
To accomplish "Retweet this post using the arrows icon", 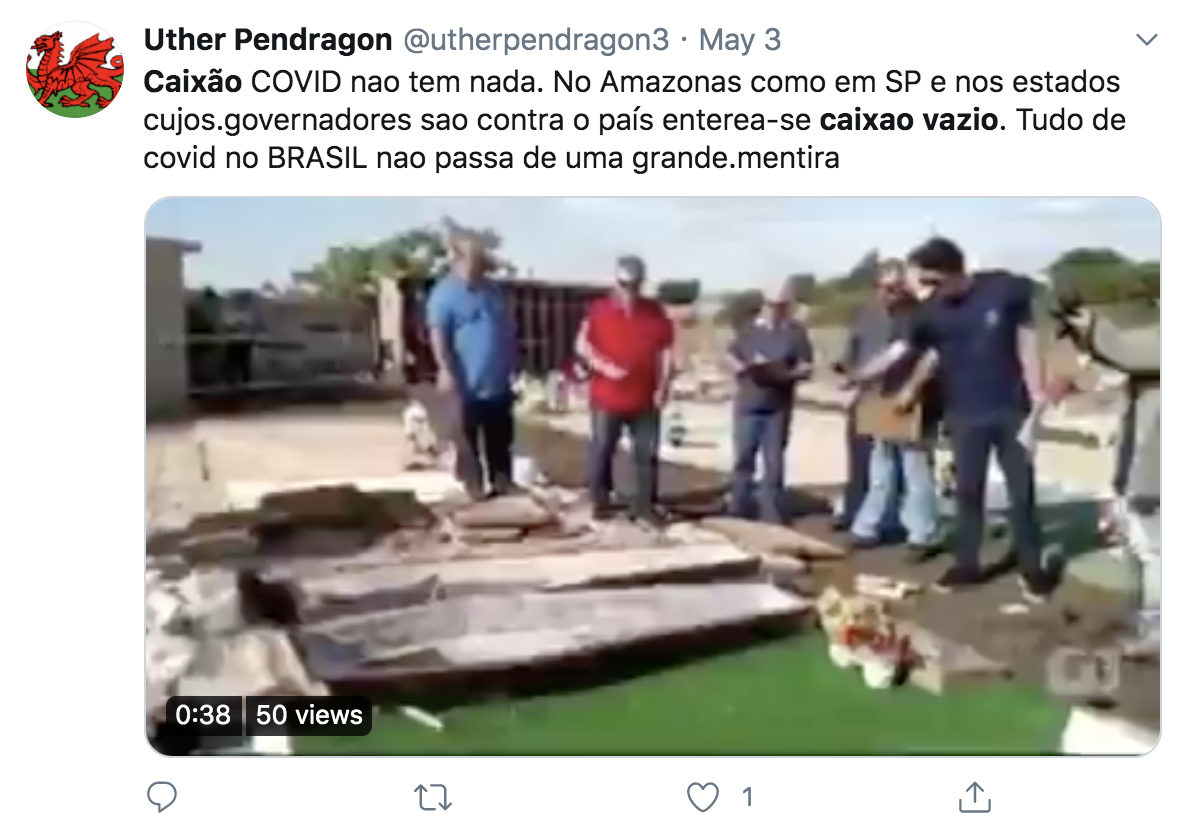I will pos(433,798).
